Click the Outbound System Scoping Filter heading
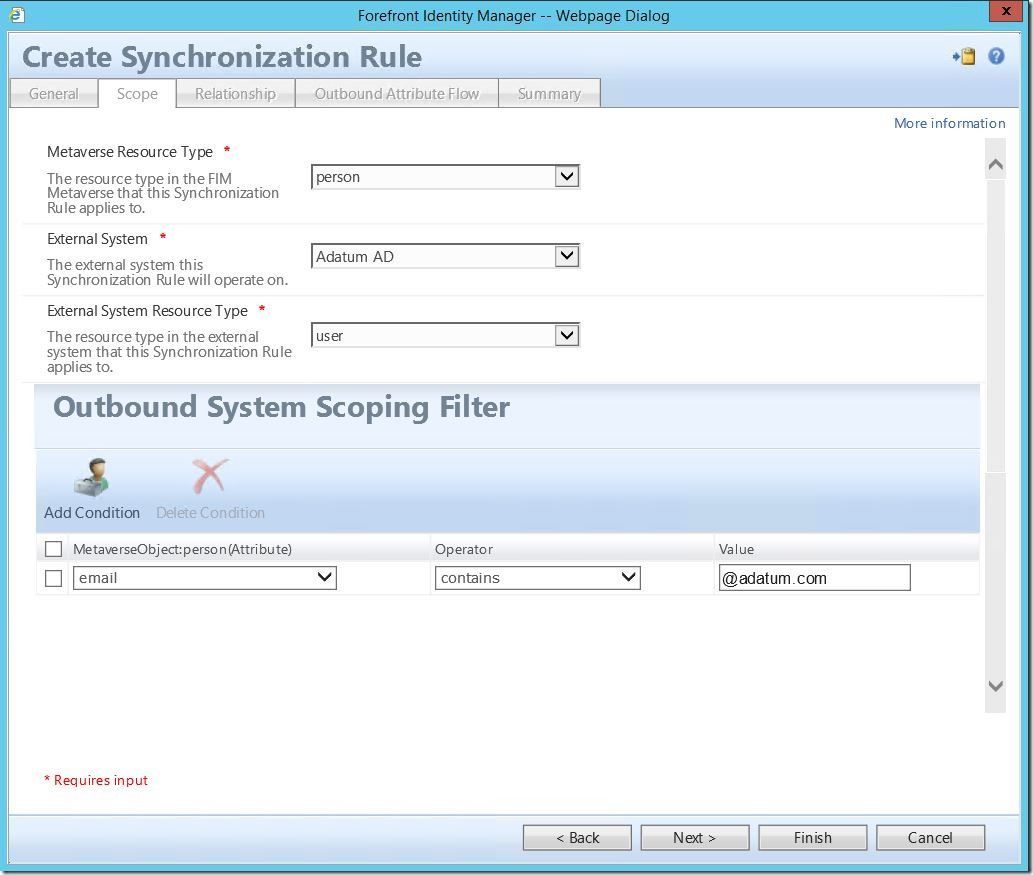This screenshot has width=1033, height=875. click(x=281, y=407)
